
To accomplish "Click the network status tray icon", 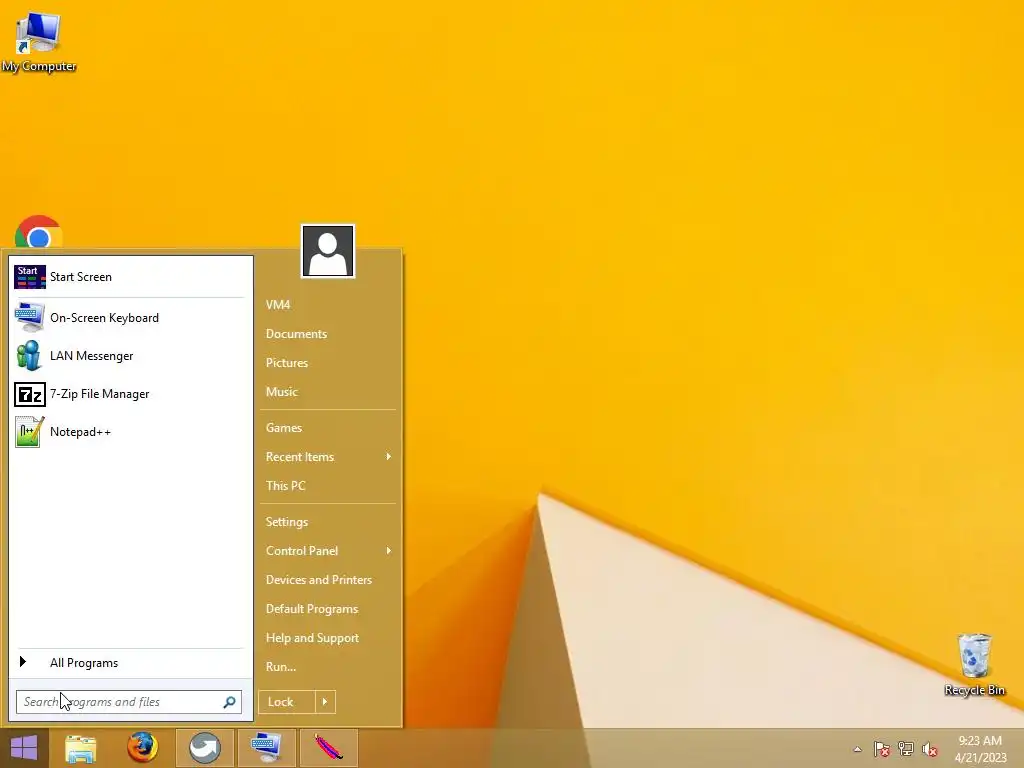I will pyautogui.click(x=906, y=749).
